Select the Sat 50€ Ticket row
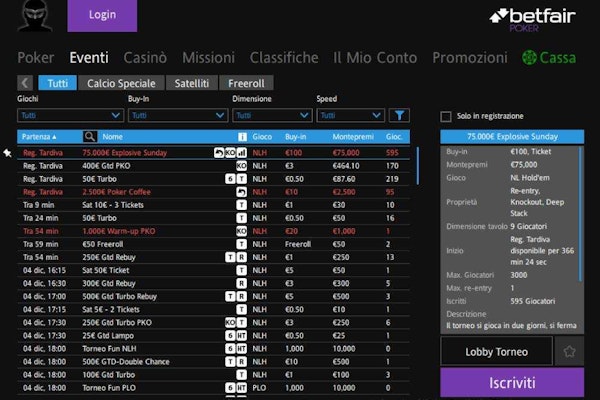600x400 pixels. click(x=214, y=270)
